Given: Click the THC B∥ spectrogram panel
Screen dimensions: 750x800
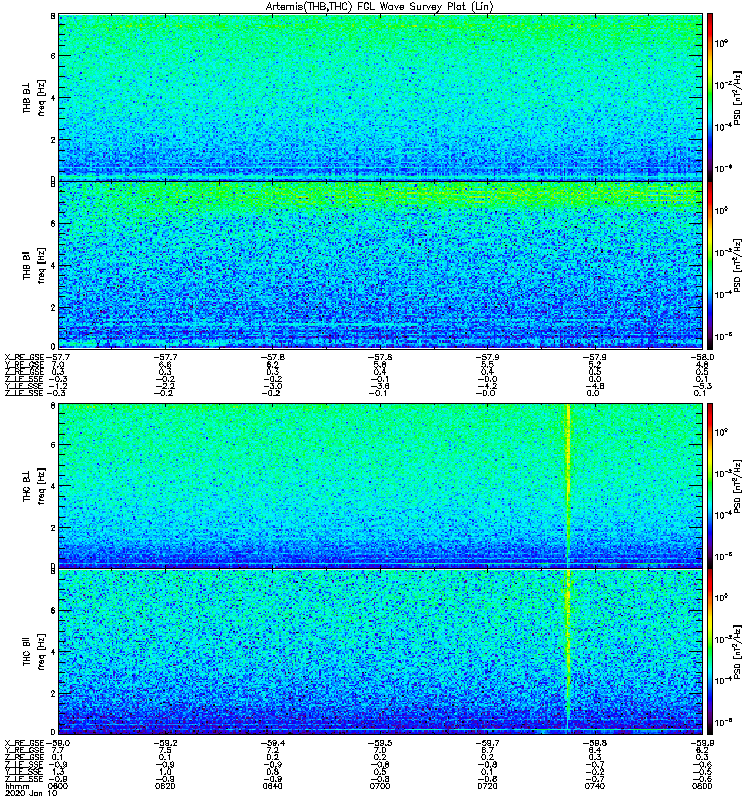Looking at the screenshot, I should tap(381, 652).
